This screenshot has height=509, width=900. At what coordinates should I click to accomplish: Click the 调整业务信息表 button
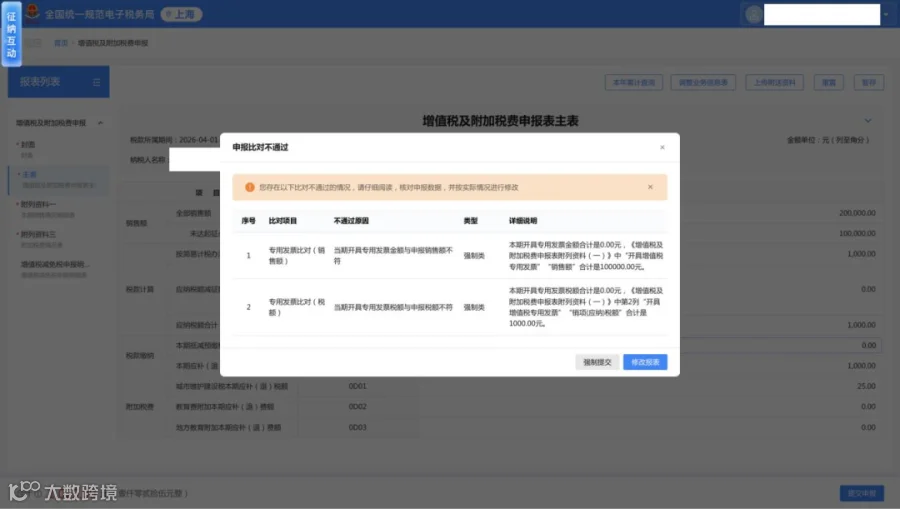(703, 83)
